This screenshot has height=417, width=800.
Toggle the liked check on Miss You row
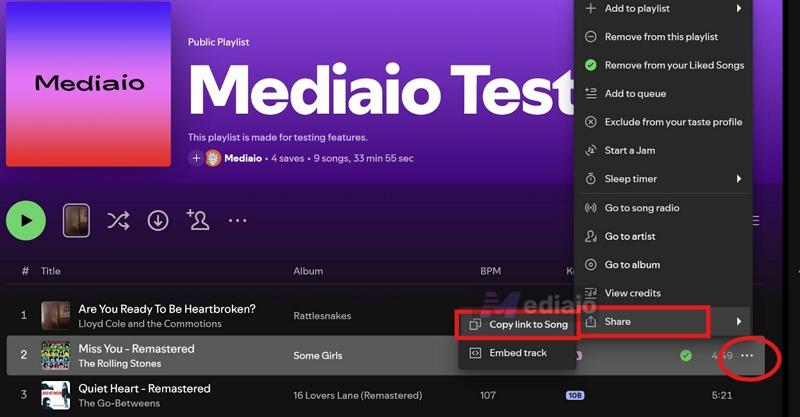686,355
